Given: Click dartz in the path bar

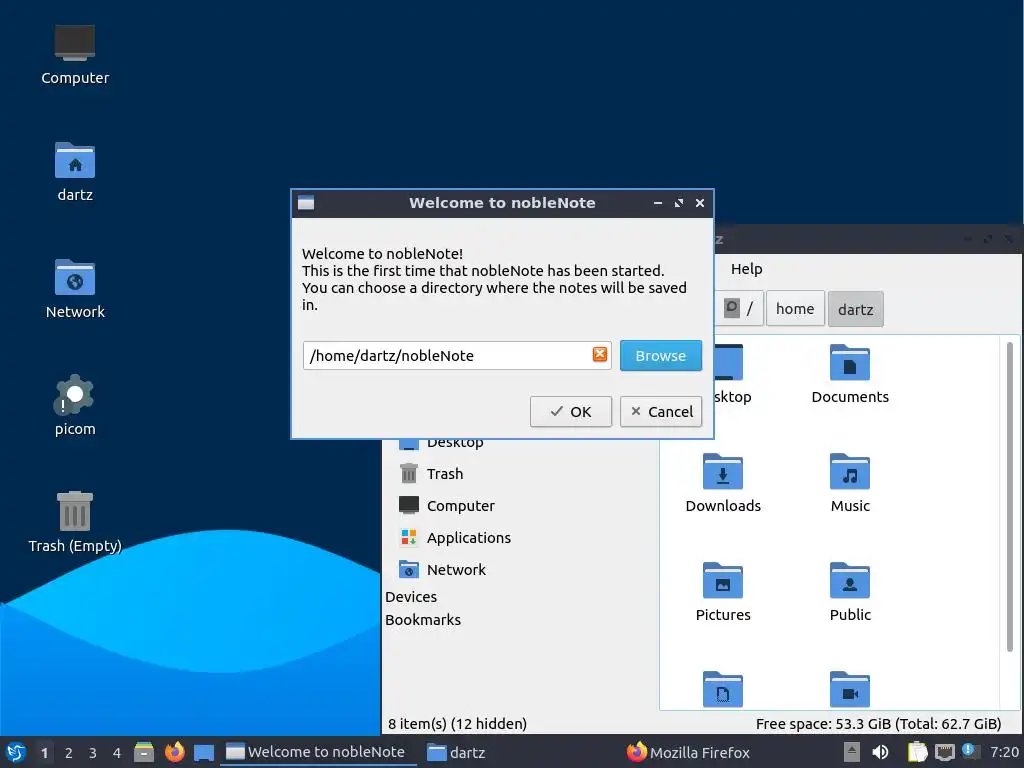Looking at the screenshot, I should pyautogui.click(x=855, y=309).
